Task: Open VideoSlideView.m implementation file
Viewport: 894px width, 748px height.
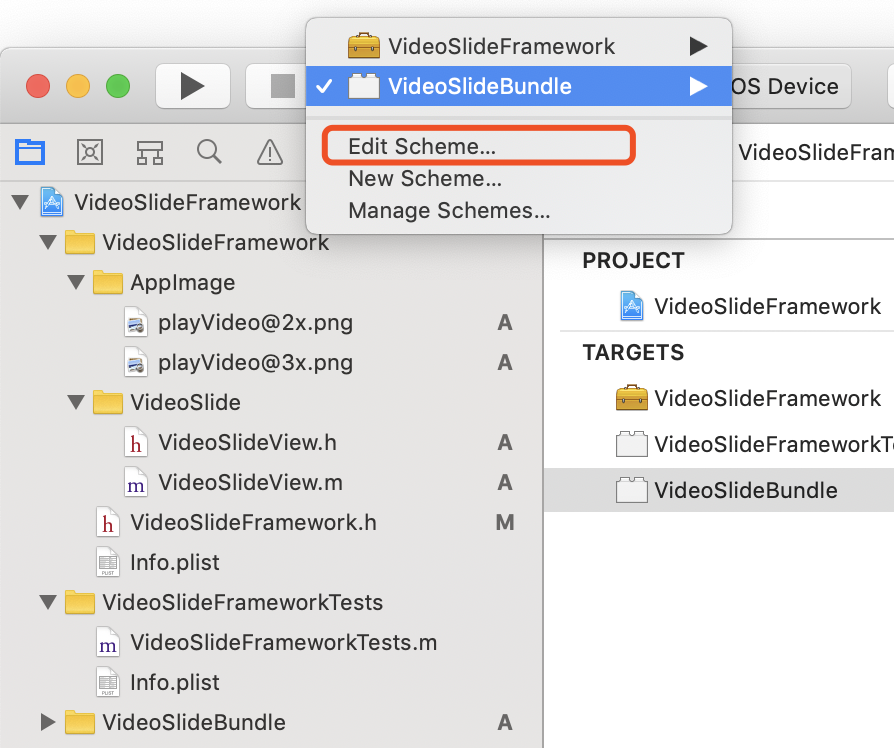Action: tap(250, 482)
